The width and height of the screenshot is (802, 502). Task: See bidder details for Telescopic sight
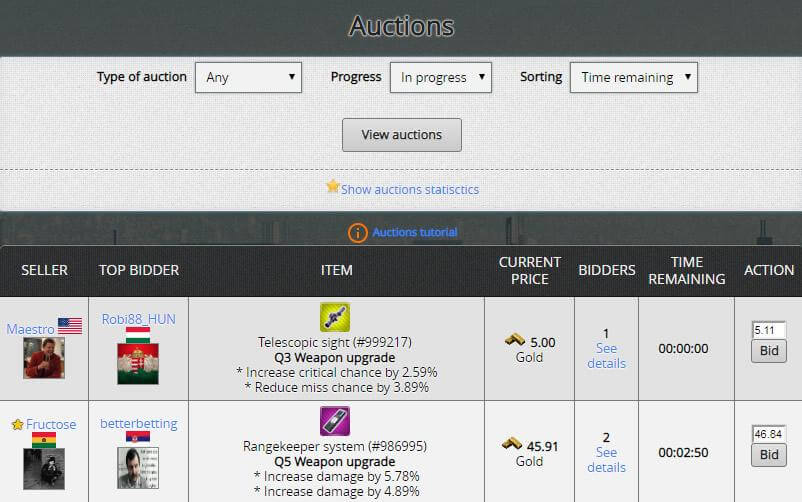click(x=606, y=356)
